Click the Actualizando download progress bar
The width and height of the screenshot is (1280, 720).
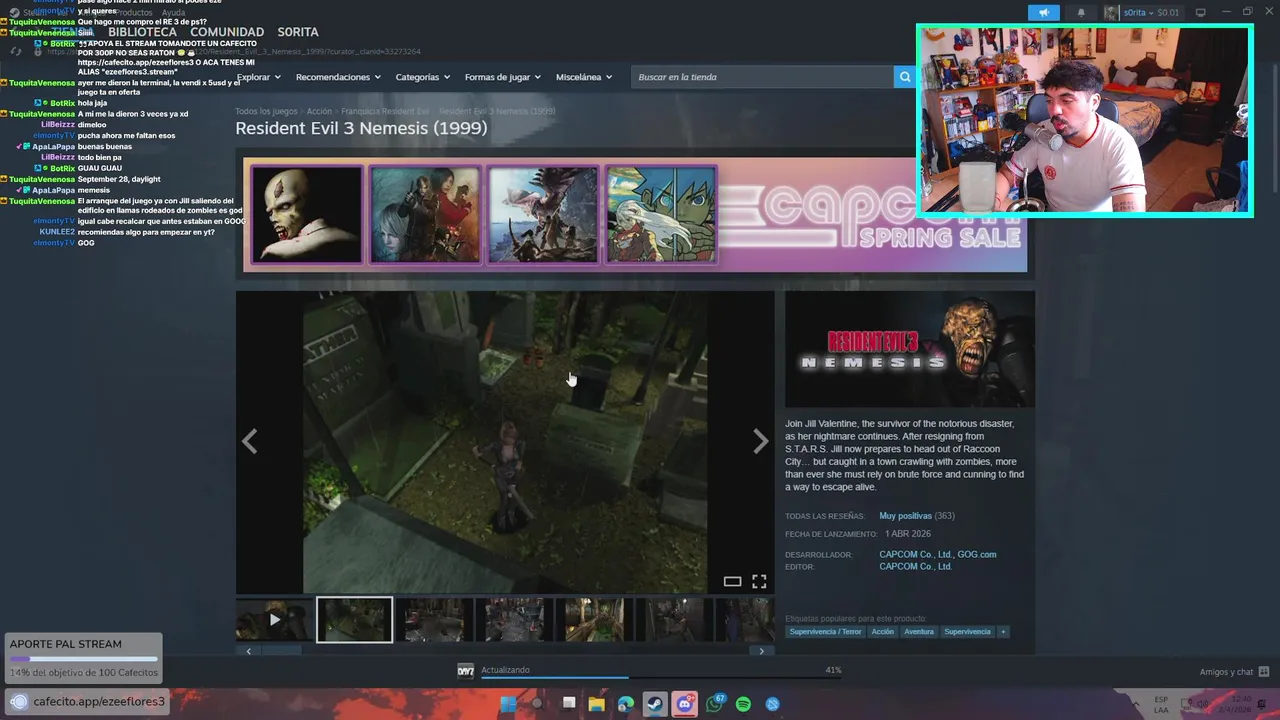coord(661,677)
